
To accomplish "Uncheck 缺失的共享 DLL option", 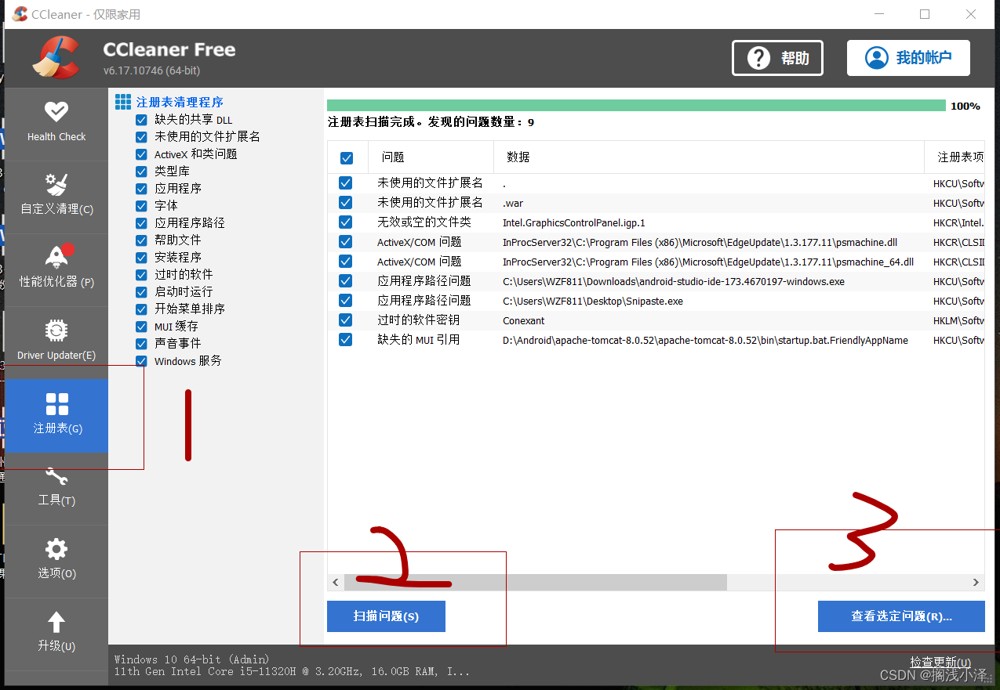I will [x=142, y=120].
